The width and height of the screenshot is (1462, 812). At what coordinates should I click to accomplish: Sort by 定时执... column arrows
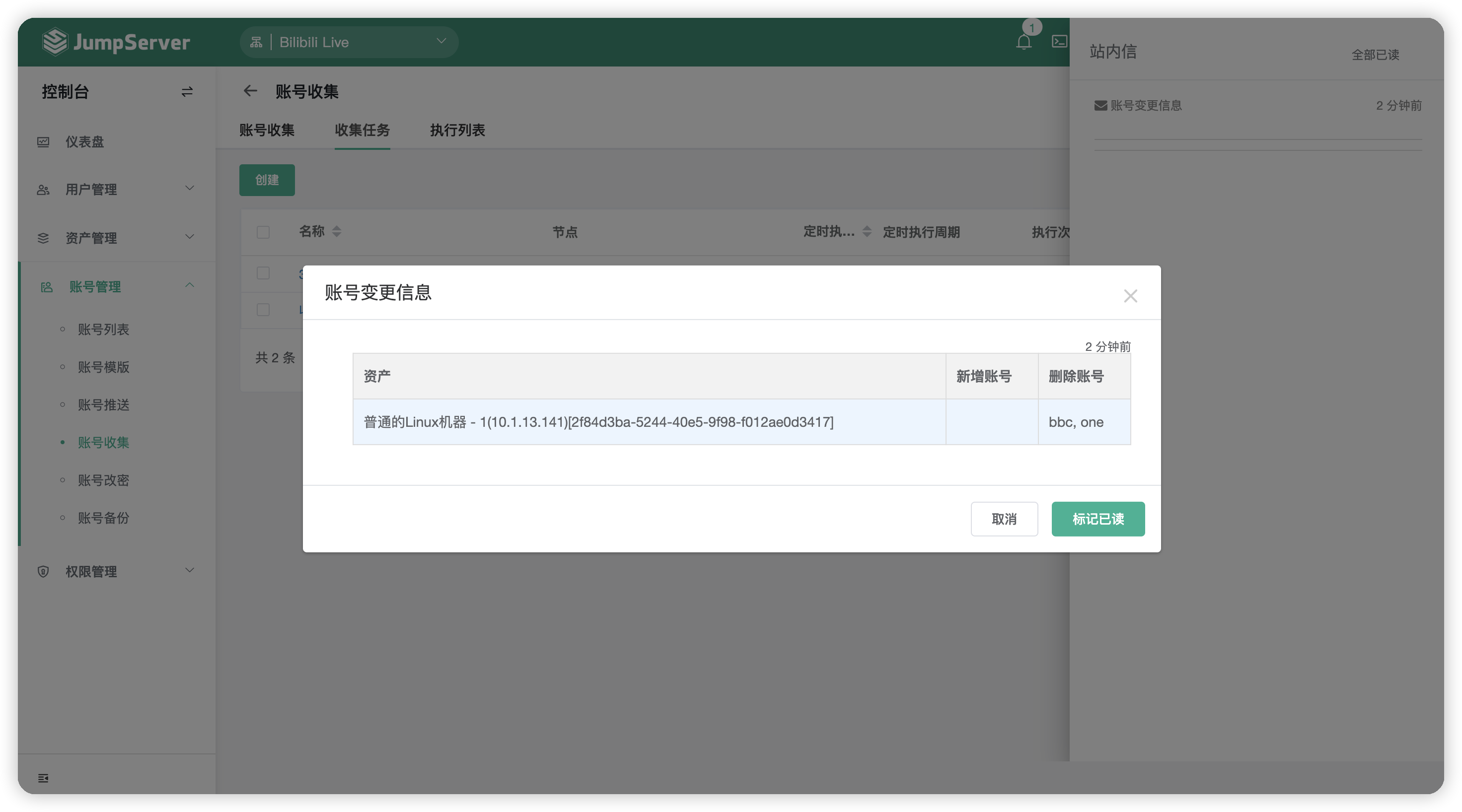[867, 231]
